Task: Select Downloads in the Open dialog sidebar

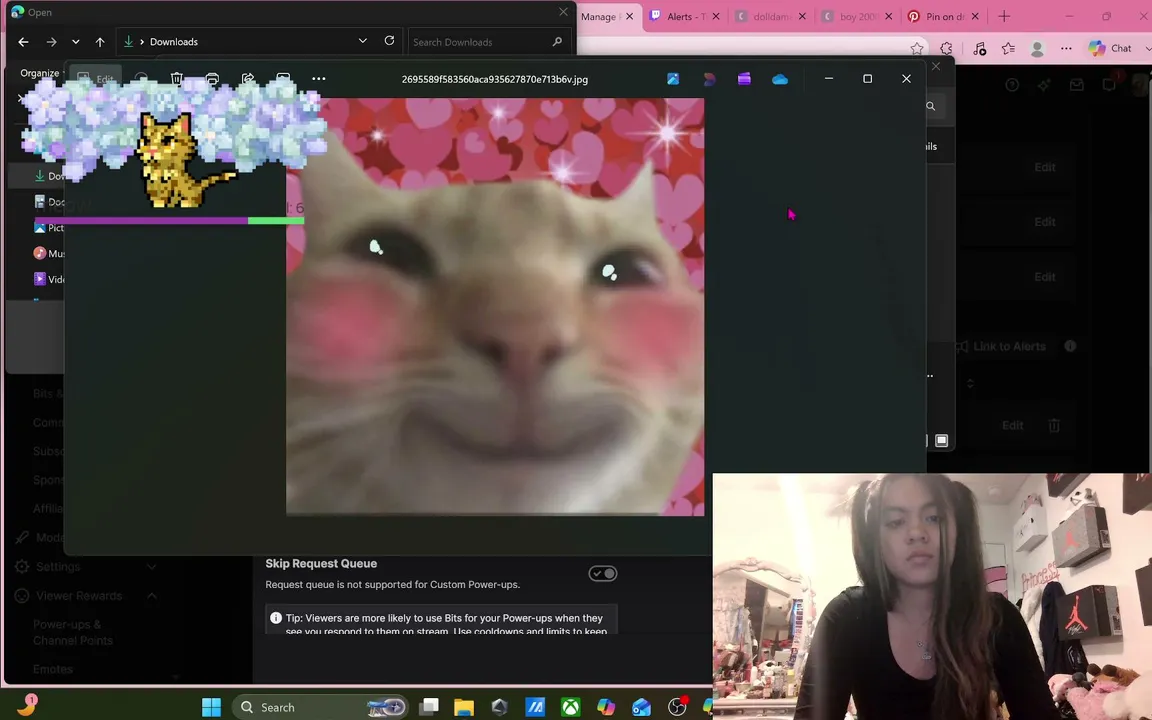Action: pos(50,176)
